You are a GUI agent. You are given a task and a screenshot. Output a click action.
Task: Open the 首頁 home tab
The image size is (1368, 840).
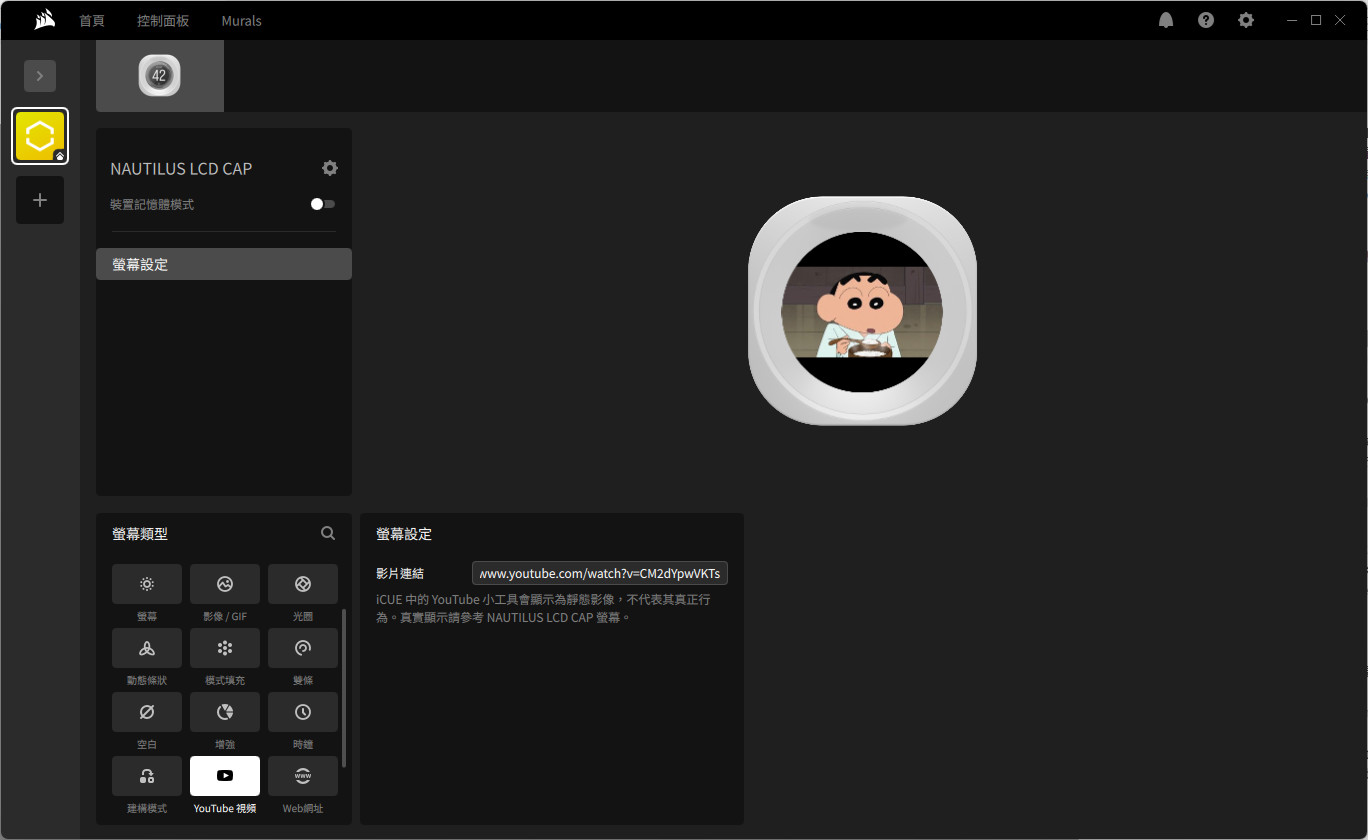(92, 20)
